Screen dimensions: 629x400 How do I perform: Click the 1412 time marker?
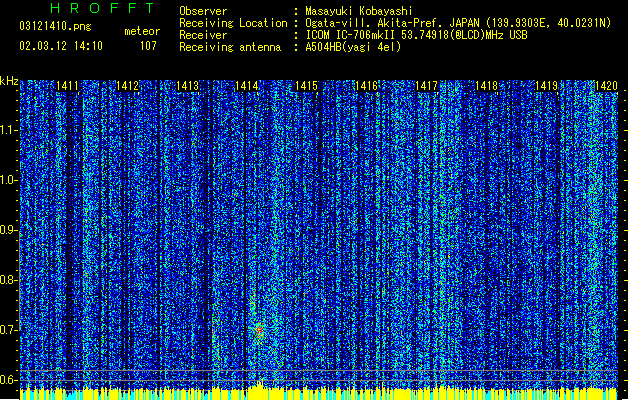click(127, 85)
